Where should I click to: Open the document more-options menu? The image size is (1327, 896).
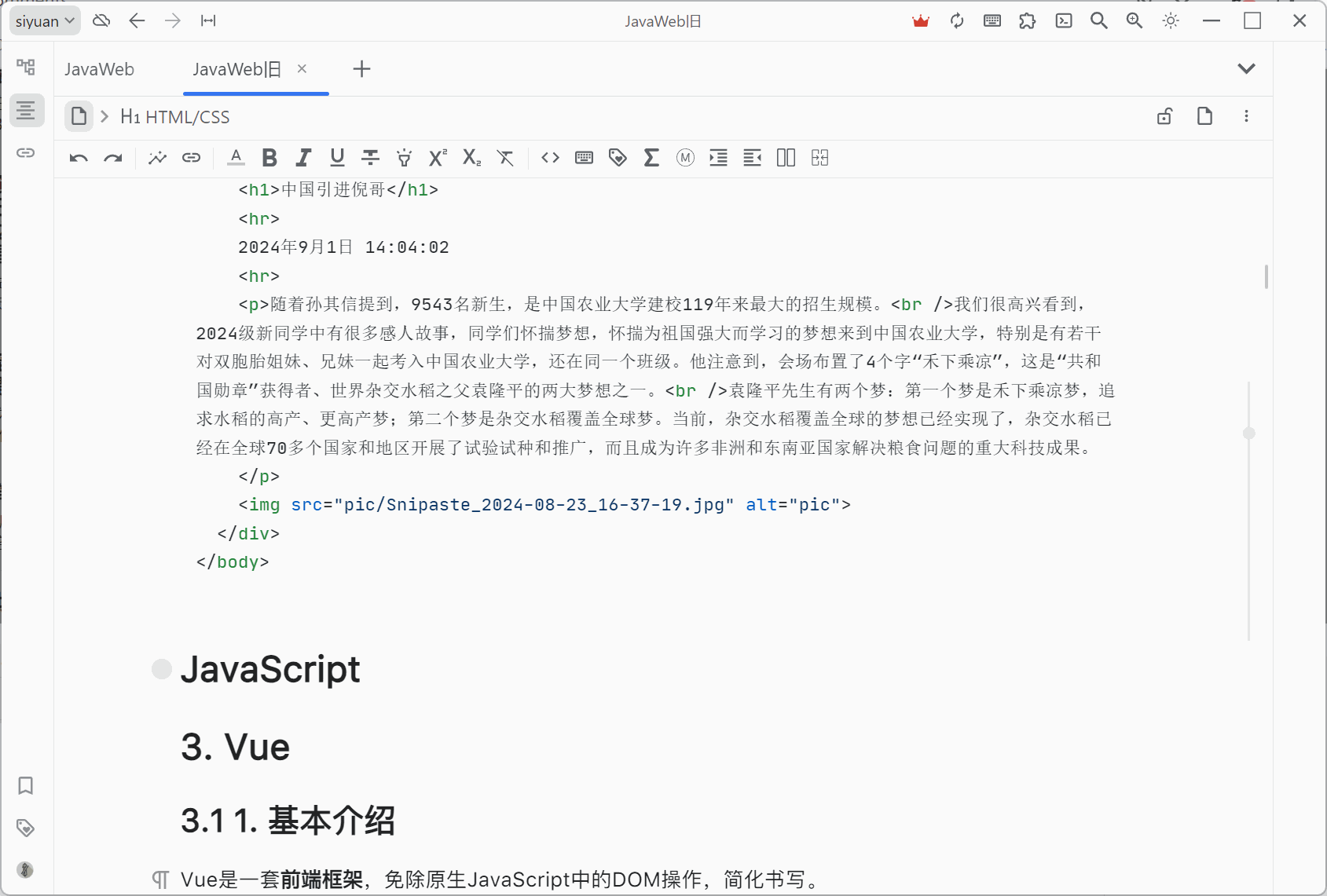tap(1246, 116)
